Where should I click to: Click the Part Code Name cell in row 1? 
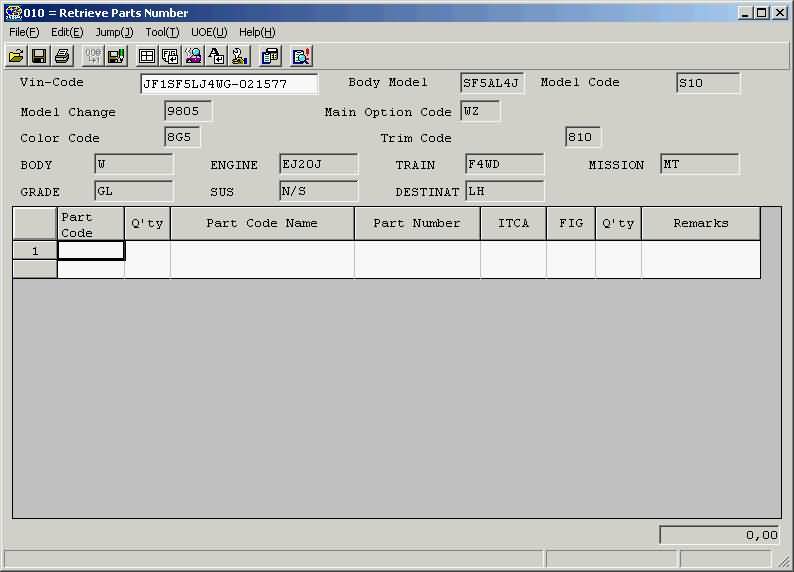click(262, 251)
